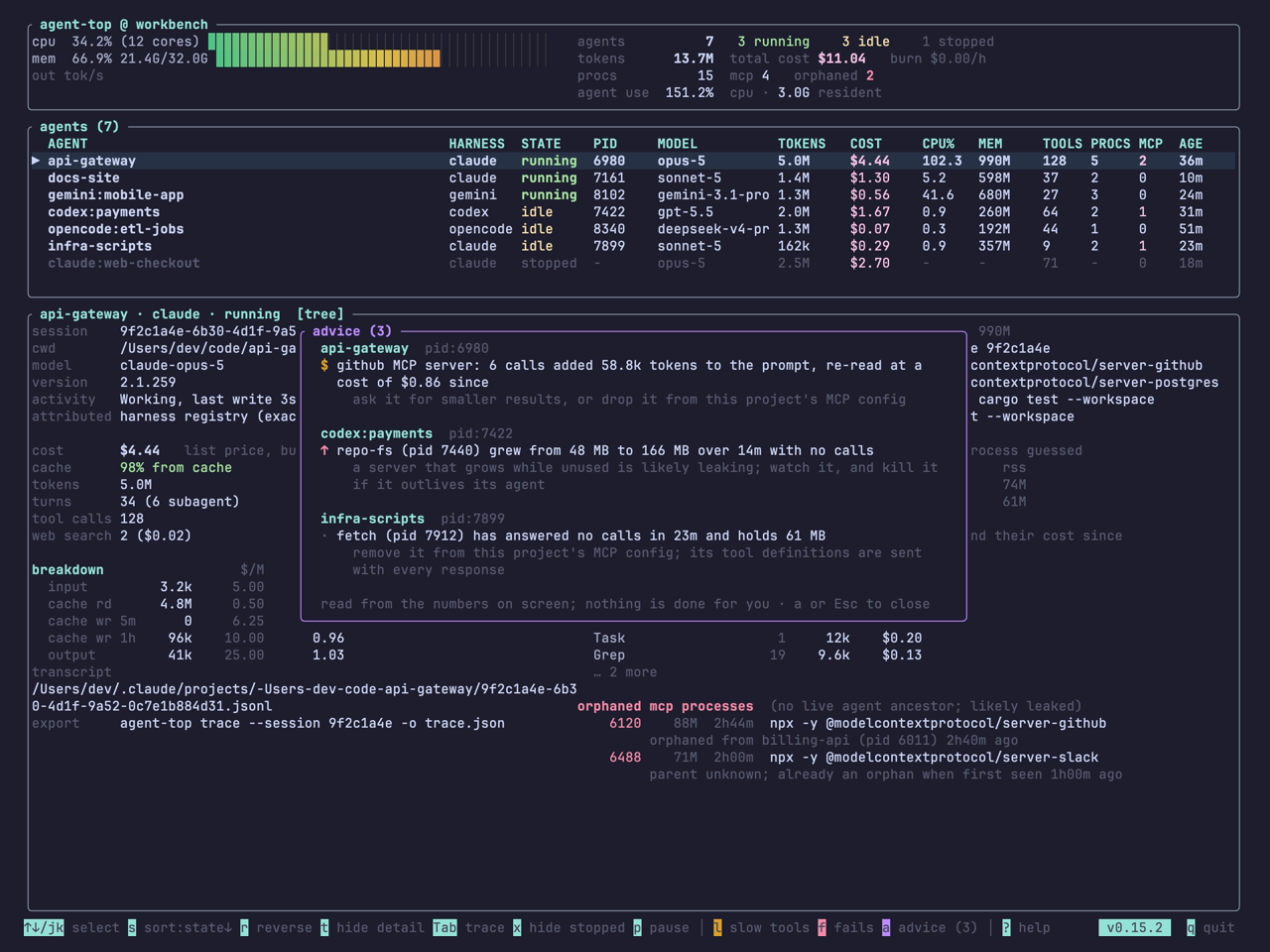1270x952 pixels.
Task: Click the Task tool row
Action: click(758, 638)
